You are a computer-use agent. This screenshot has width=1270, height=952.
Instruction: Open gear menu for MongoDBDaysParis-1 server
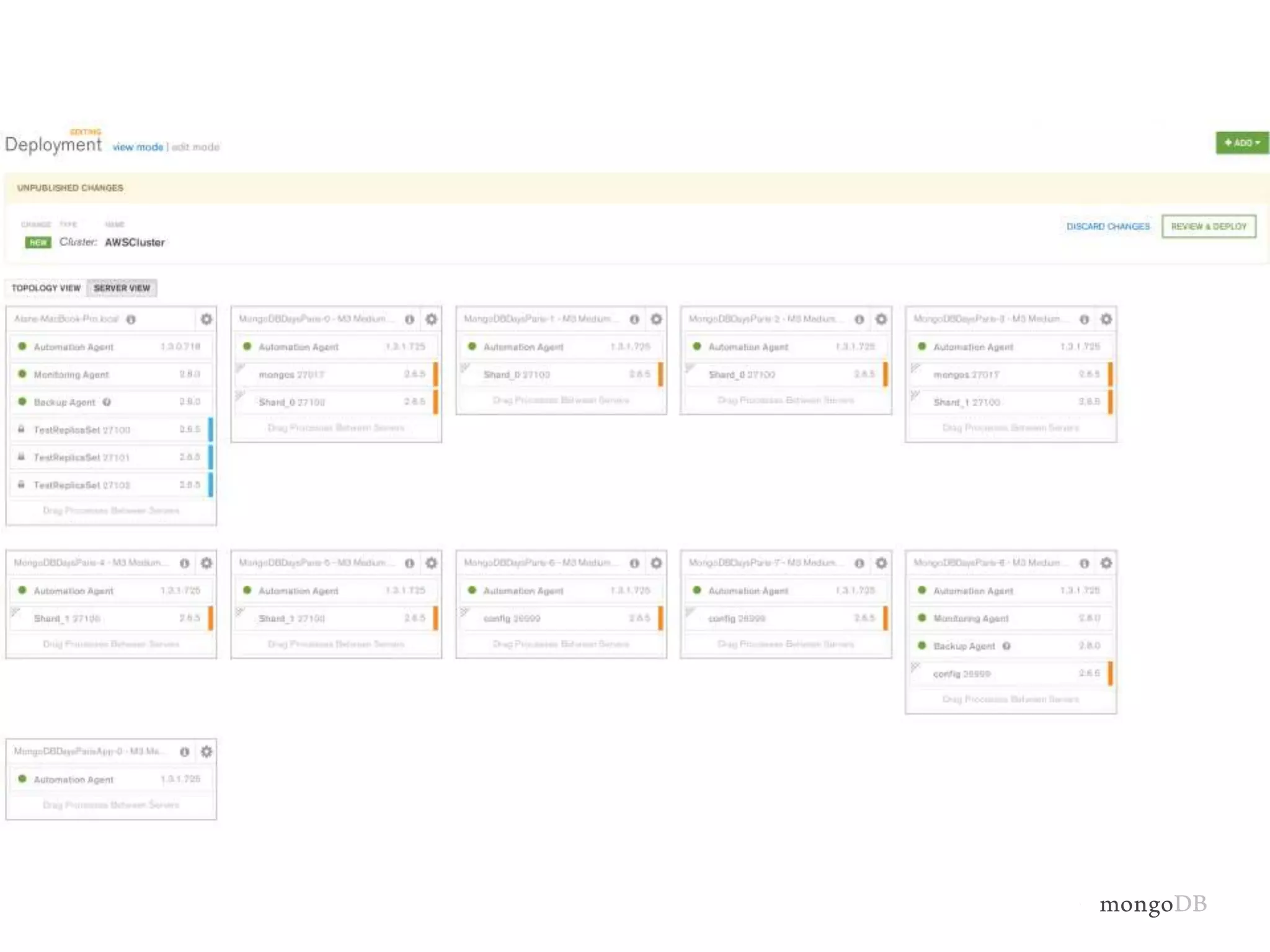(x=656, y=319)
